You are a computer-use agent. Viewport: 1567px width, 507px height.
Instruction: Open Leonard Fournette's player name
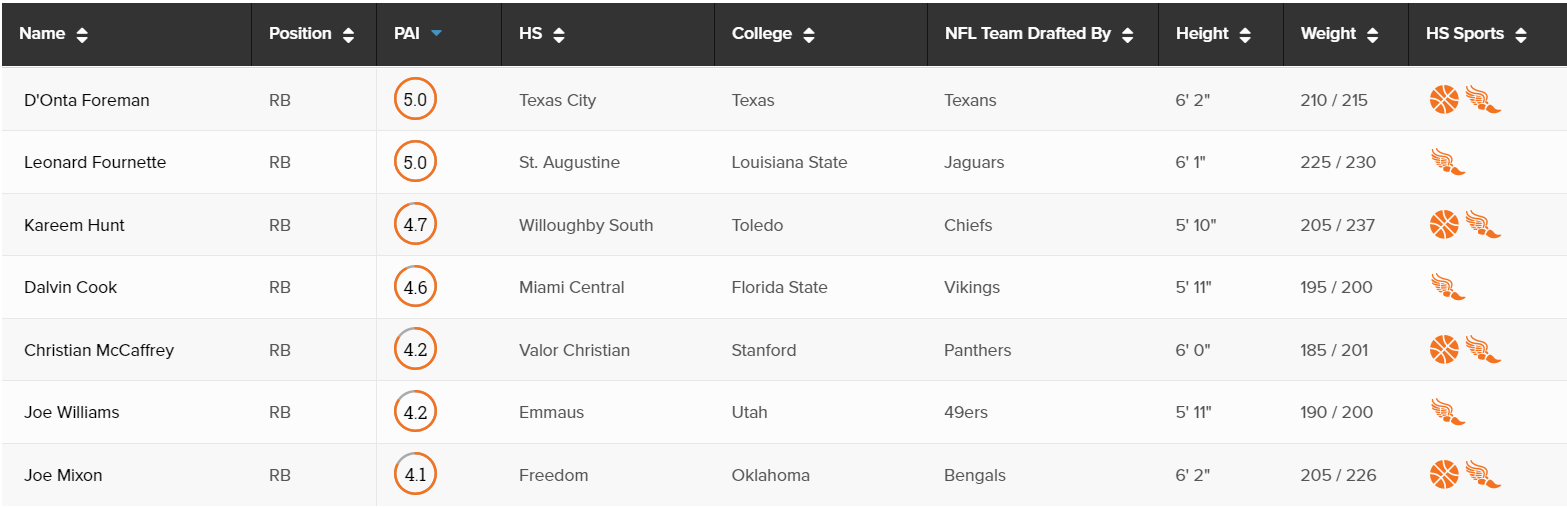(95, 162)
